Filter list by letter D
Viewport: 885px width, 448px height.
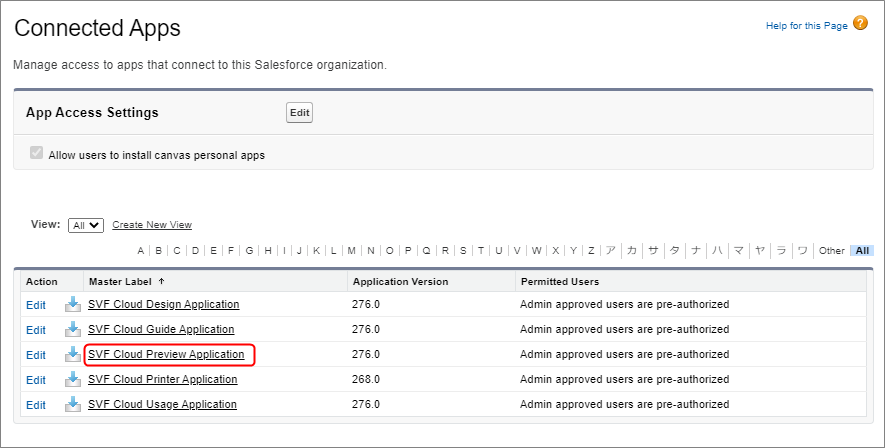point(195,251)
